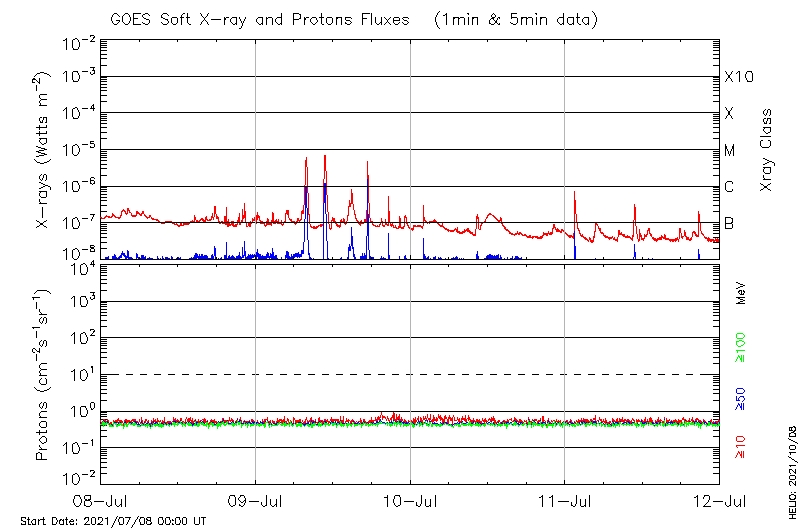Click the X10 flare class label

[738, 77]
